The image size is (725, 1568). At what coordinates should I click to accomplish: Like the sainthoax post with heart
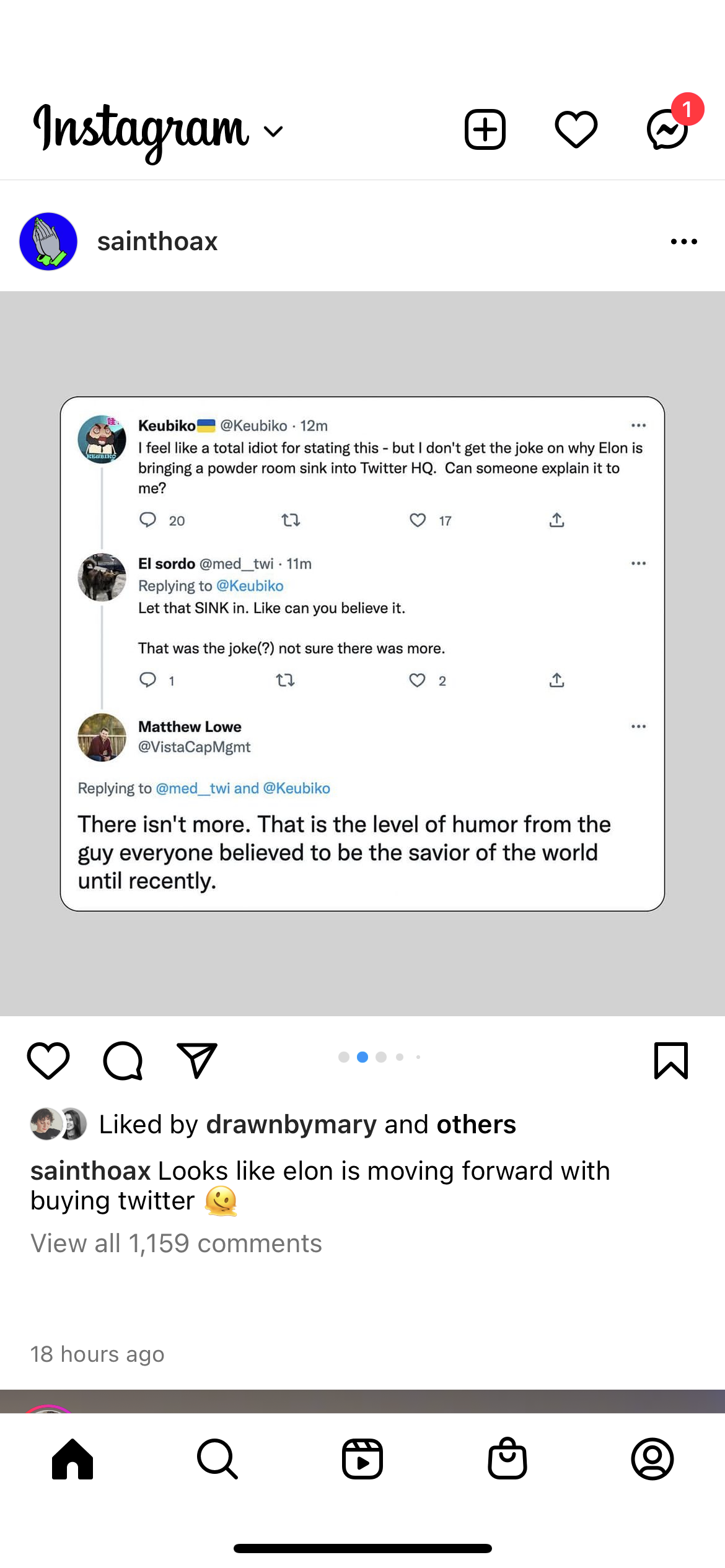pyautogui.click(x=48, y=1061)
